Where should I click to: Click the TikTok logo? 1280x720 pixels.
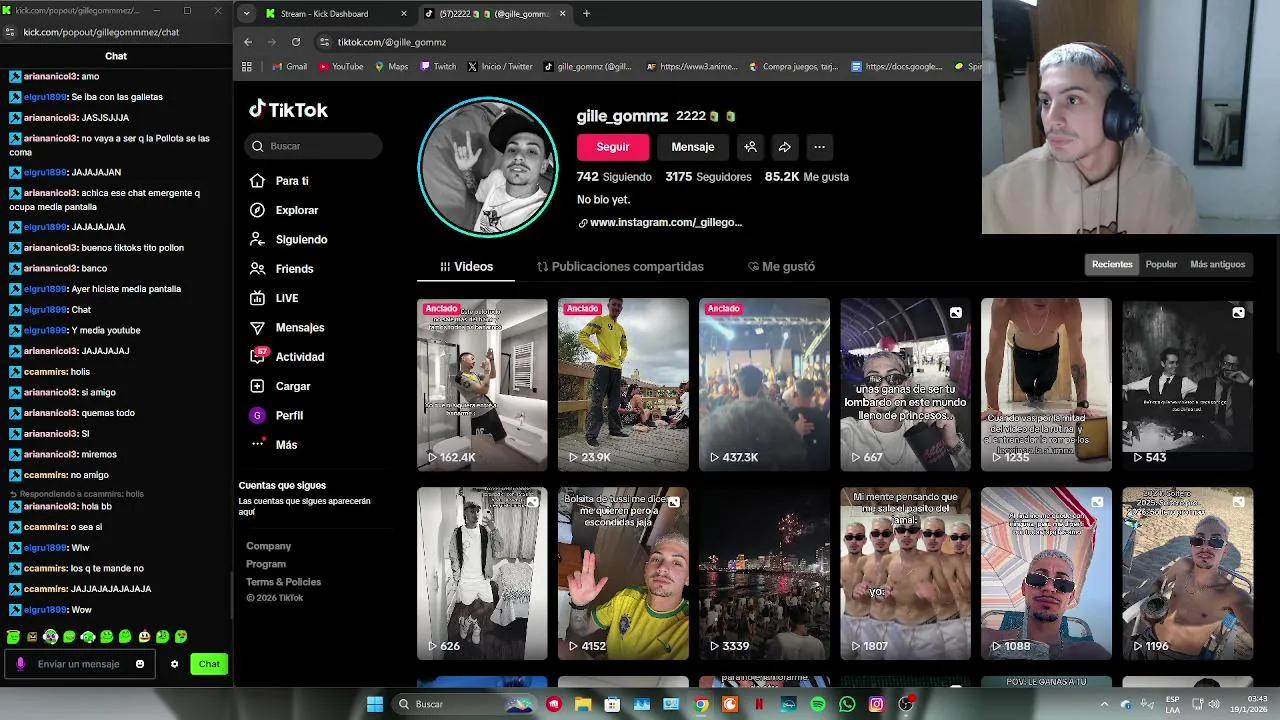(x=288, y=110)
